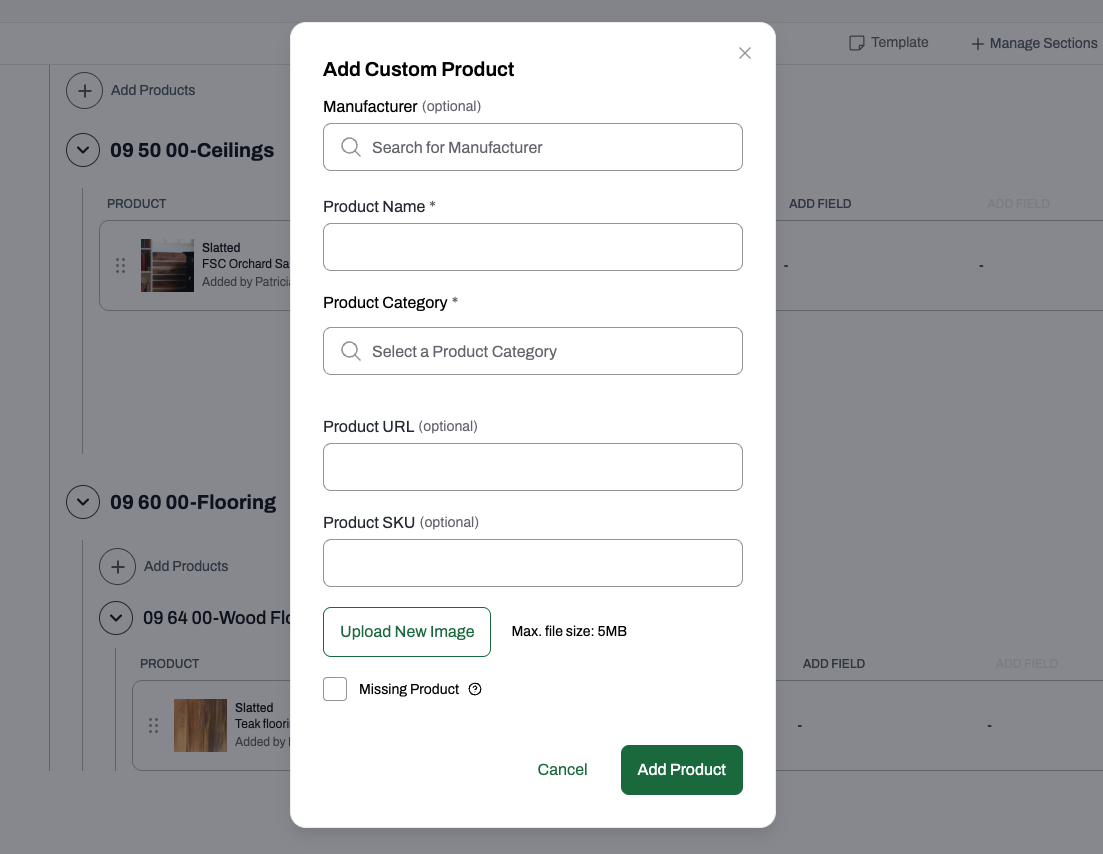Click the Manufacturer search magnifier icon
The width and height of the screenshot is (1103, 854).
pyautogui.click(x=350, y=147)
